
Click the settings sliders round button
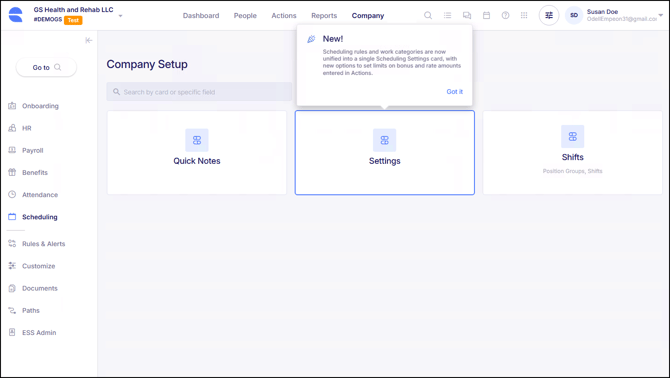pyautogui.click(x=549, y=15)
